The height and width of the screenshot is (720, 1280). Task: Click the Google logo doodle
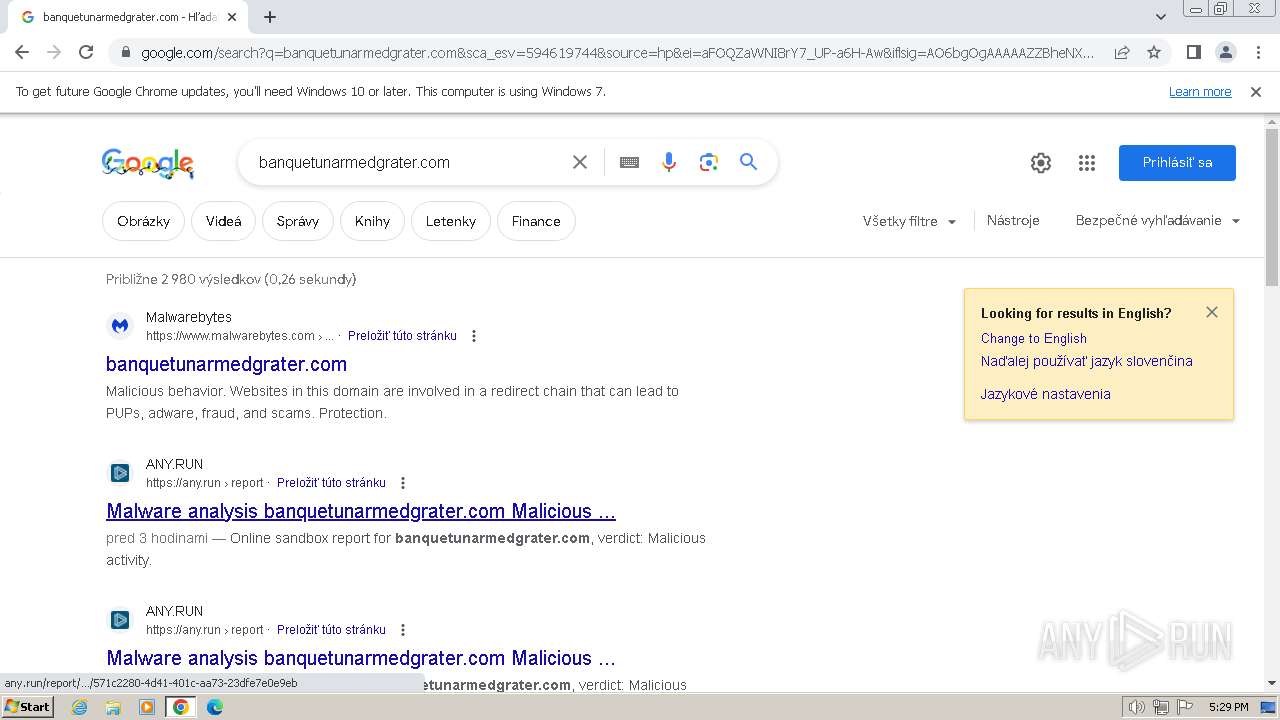tap(148, 163)
